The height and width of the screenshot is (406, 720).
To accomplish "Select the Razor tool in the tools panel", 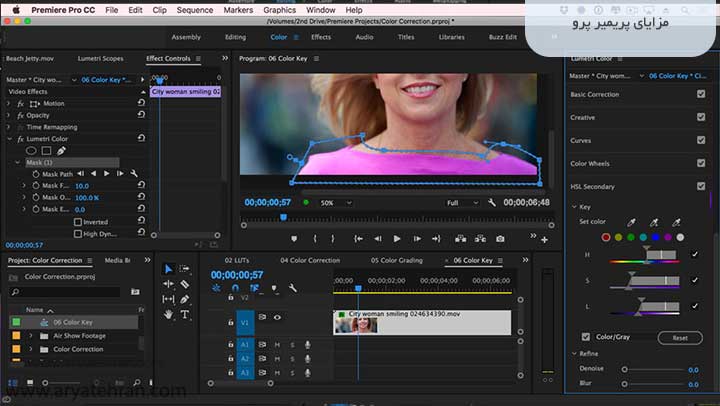I will point(185,285).
